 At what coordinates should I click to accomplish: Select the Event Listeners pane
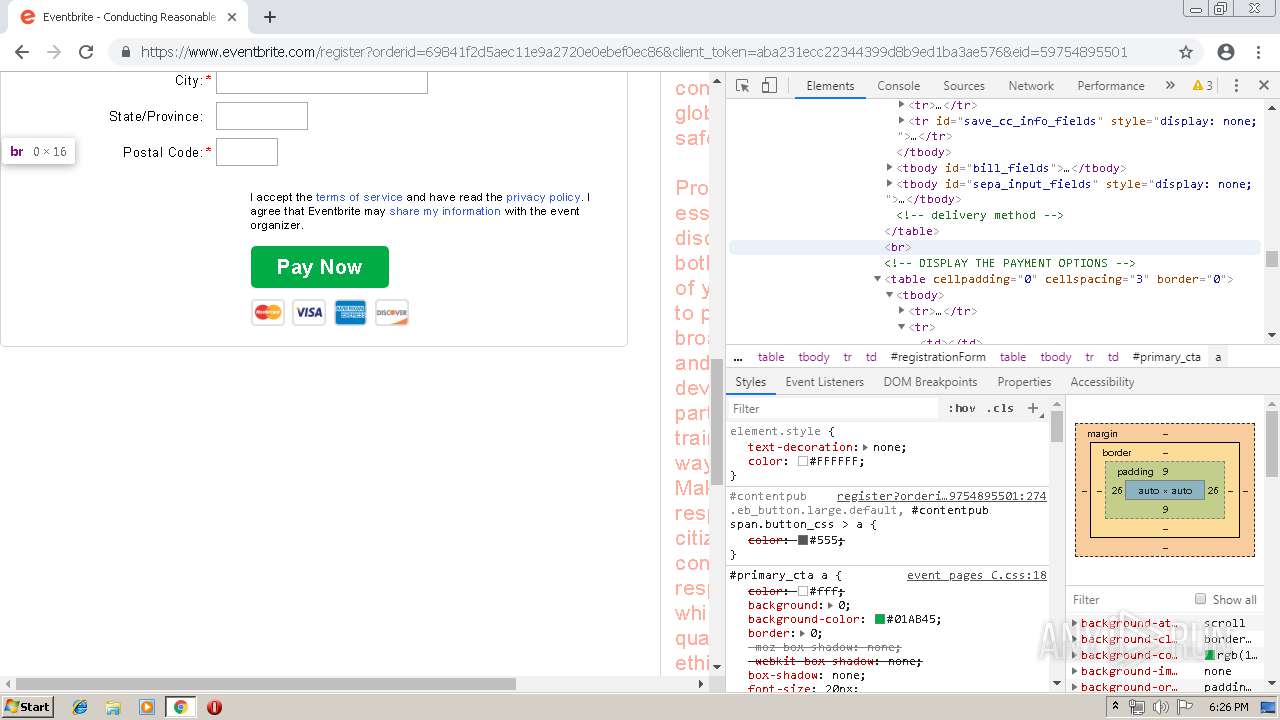click(824, 382)
